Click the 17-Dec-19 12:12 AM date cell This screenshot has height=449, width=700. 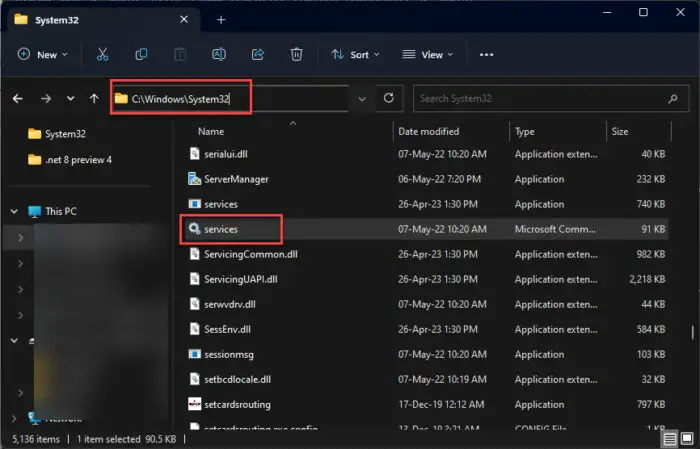click(x=441, y=404)
